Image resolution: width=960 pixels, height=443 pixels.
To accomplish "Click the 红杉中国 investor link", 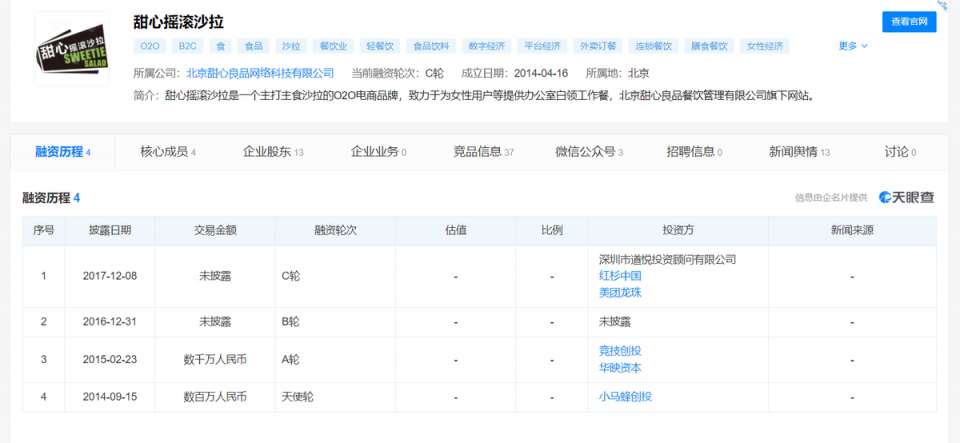I will 619,276.
